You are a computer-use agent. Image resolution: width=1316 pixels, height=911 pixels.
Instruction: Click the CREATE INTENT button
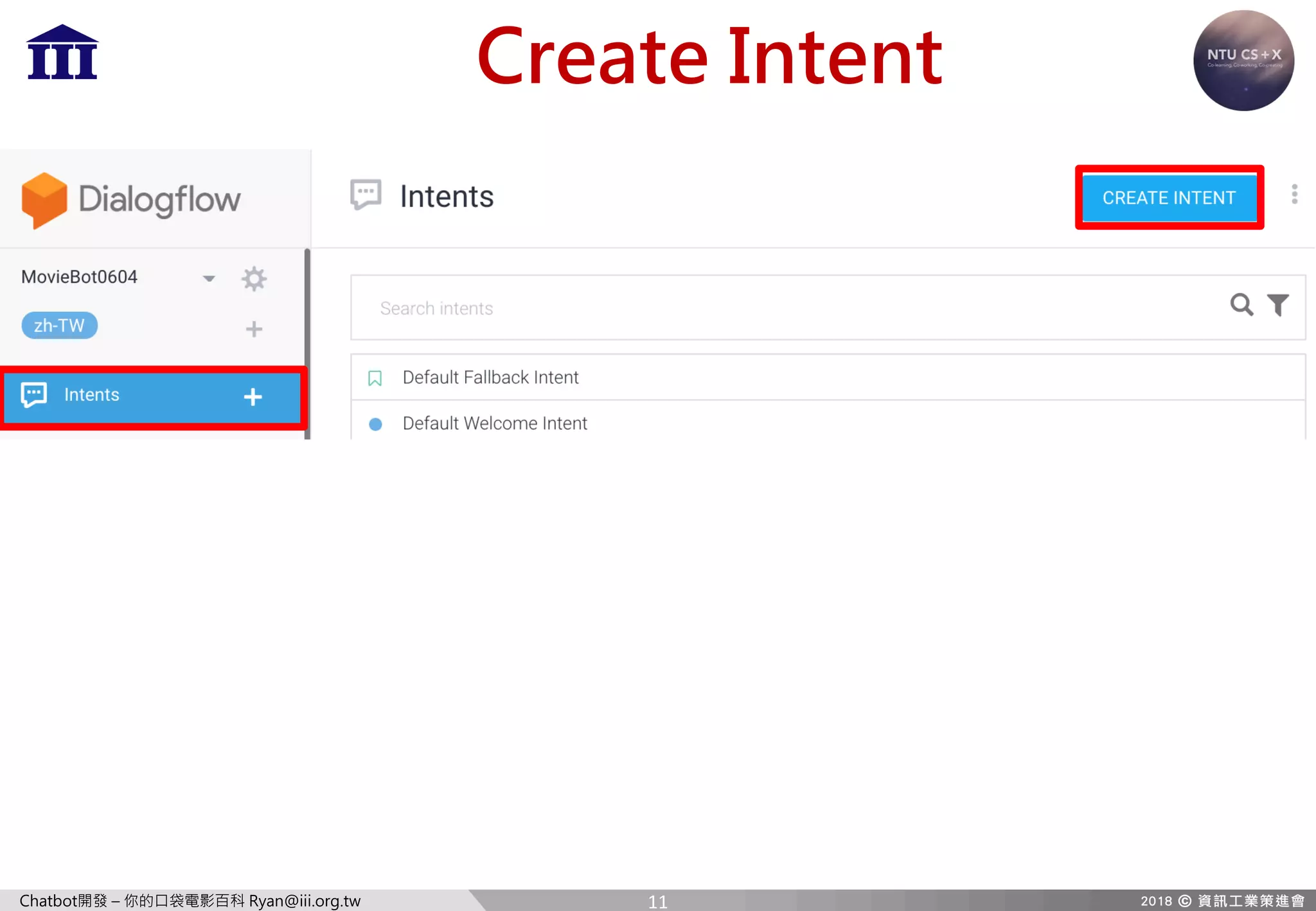click(1169, 197)
